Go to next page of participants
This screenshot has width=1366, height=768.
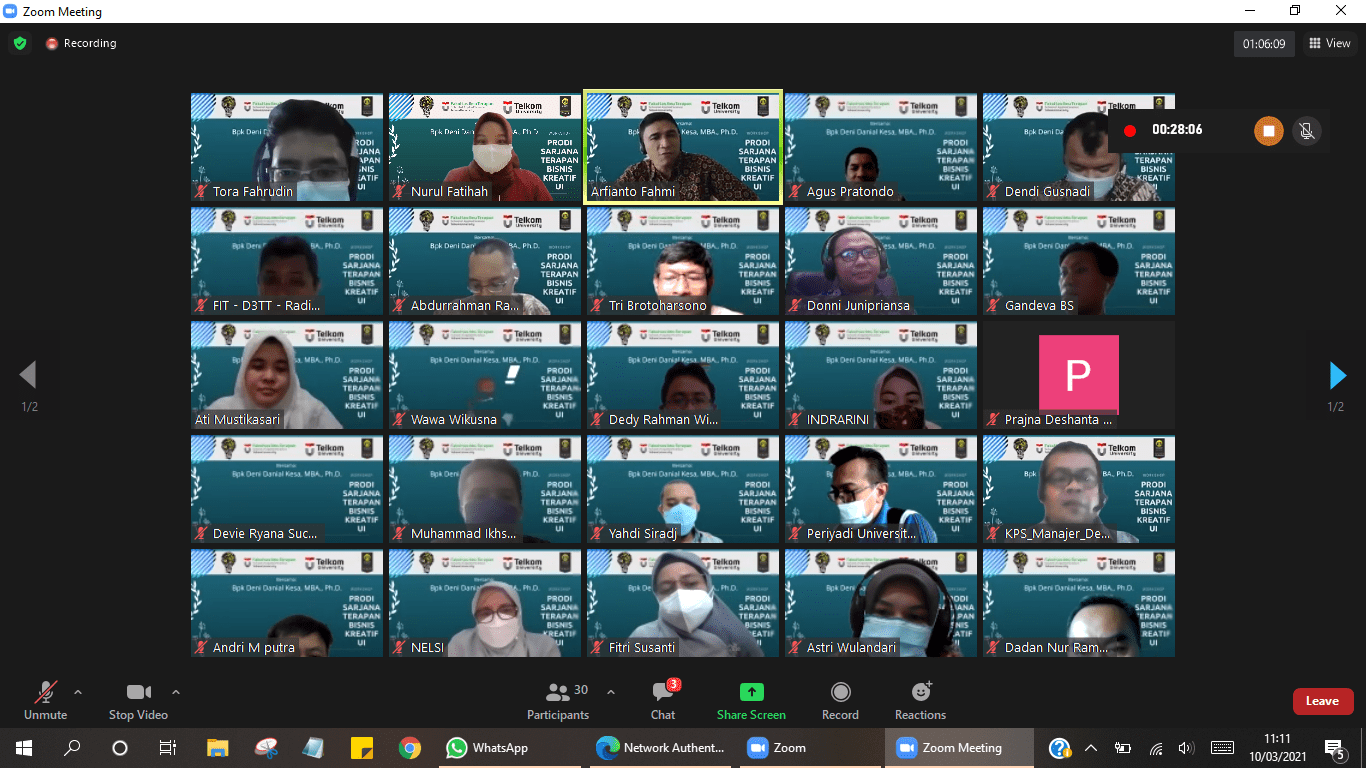[1337, 375]
